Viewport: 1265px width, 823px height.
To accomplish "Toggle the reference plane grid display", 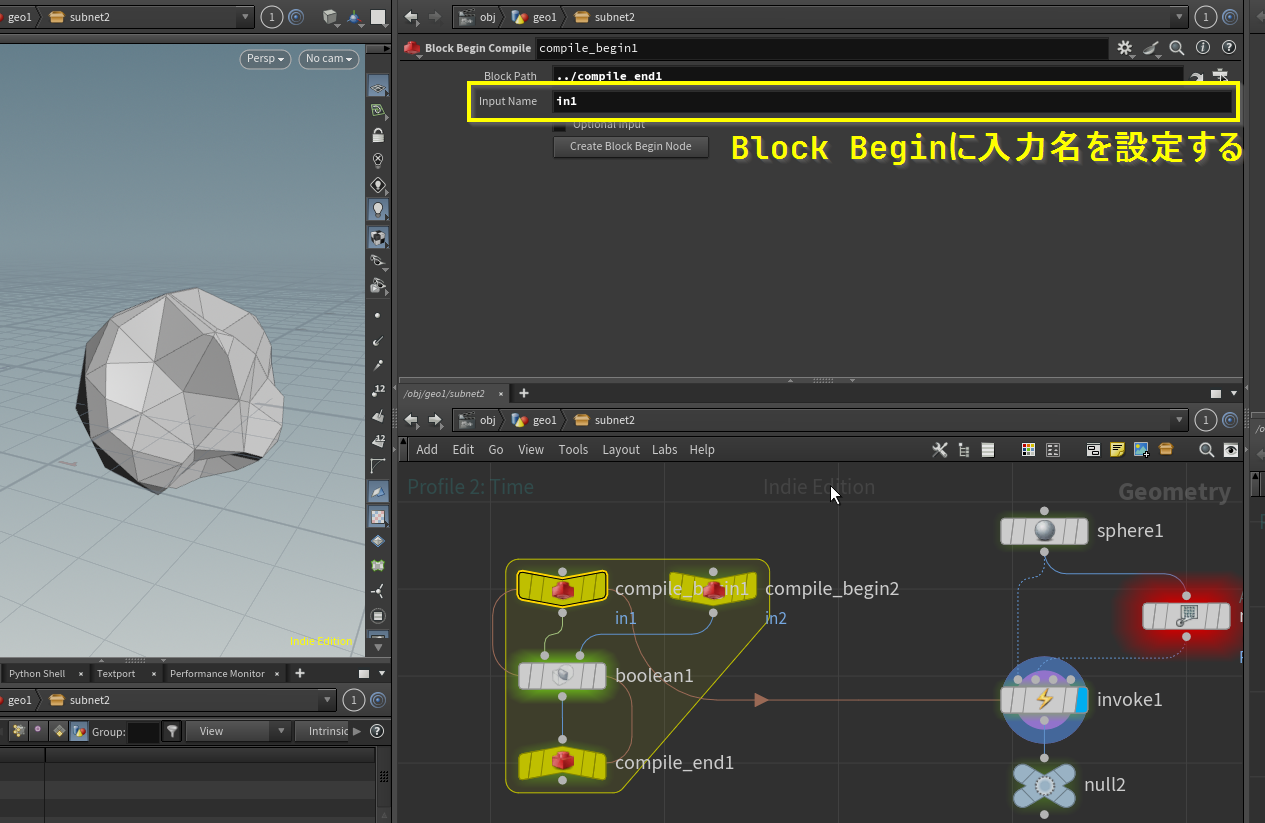I will click(378, 110).
